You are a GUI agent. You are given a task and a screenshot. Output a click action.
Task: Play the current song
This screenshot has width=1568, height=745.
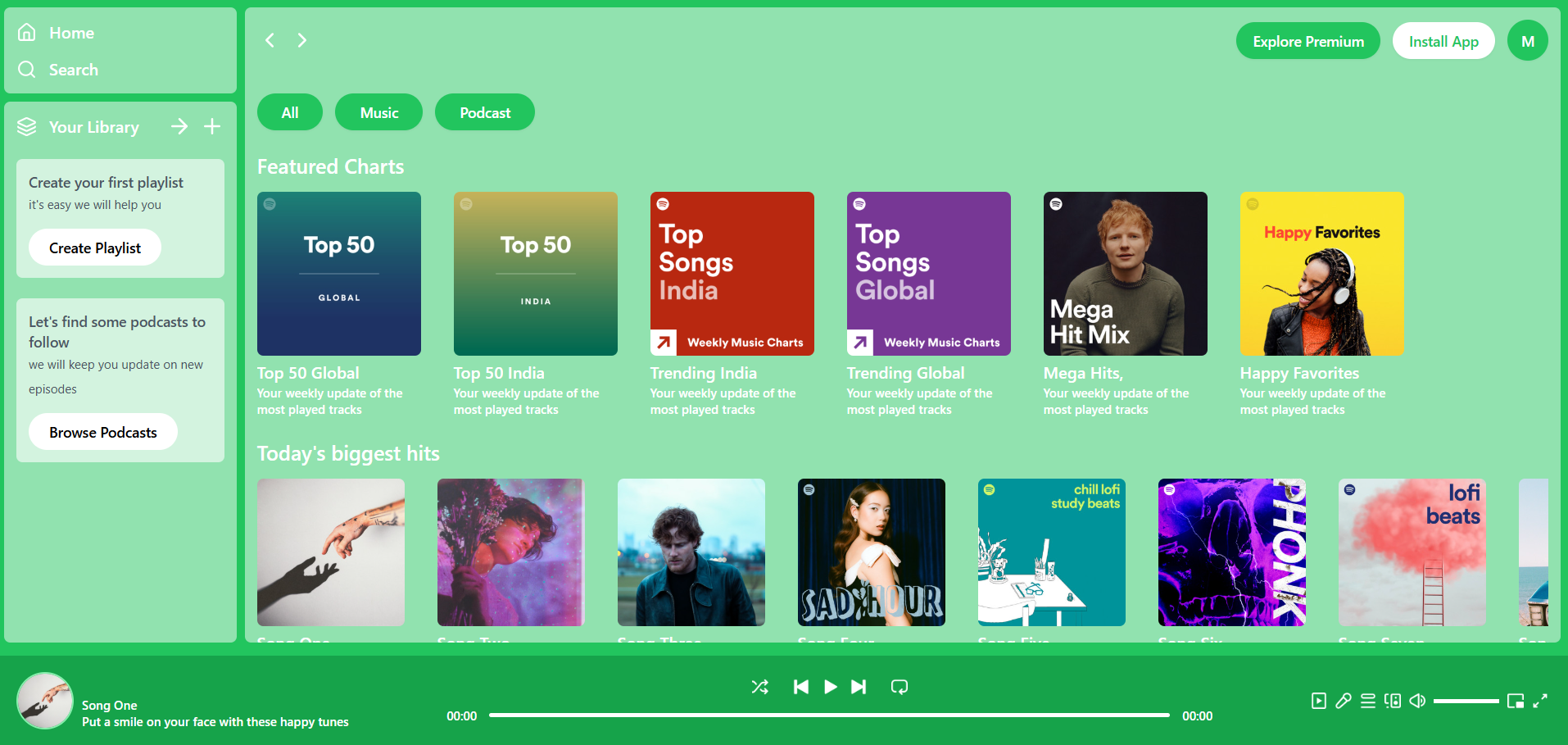click(x=830, y=687)
